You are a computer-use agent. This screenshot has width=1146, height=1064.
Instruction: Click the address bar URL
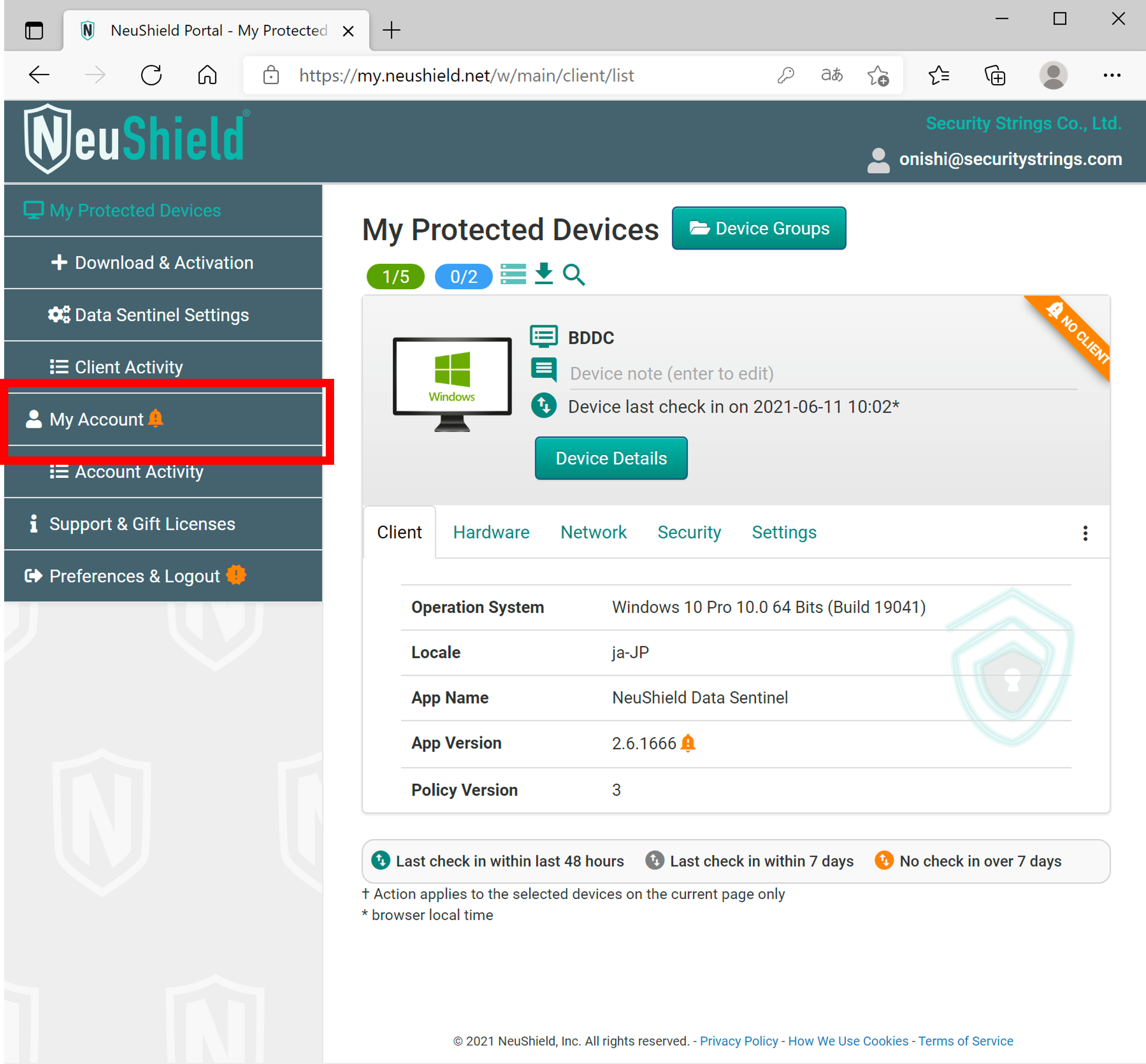tap(466, 75)
